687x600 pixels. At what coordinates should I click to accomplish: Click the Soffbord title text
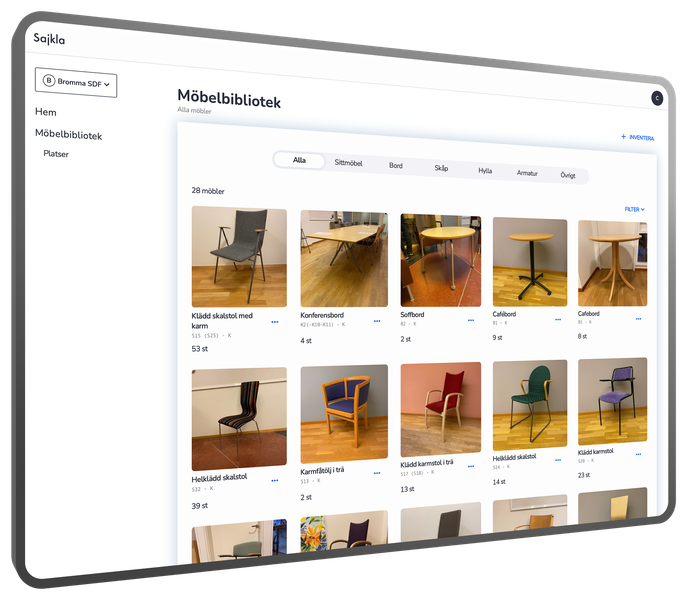(x=412, y=314)
